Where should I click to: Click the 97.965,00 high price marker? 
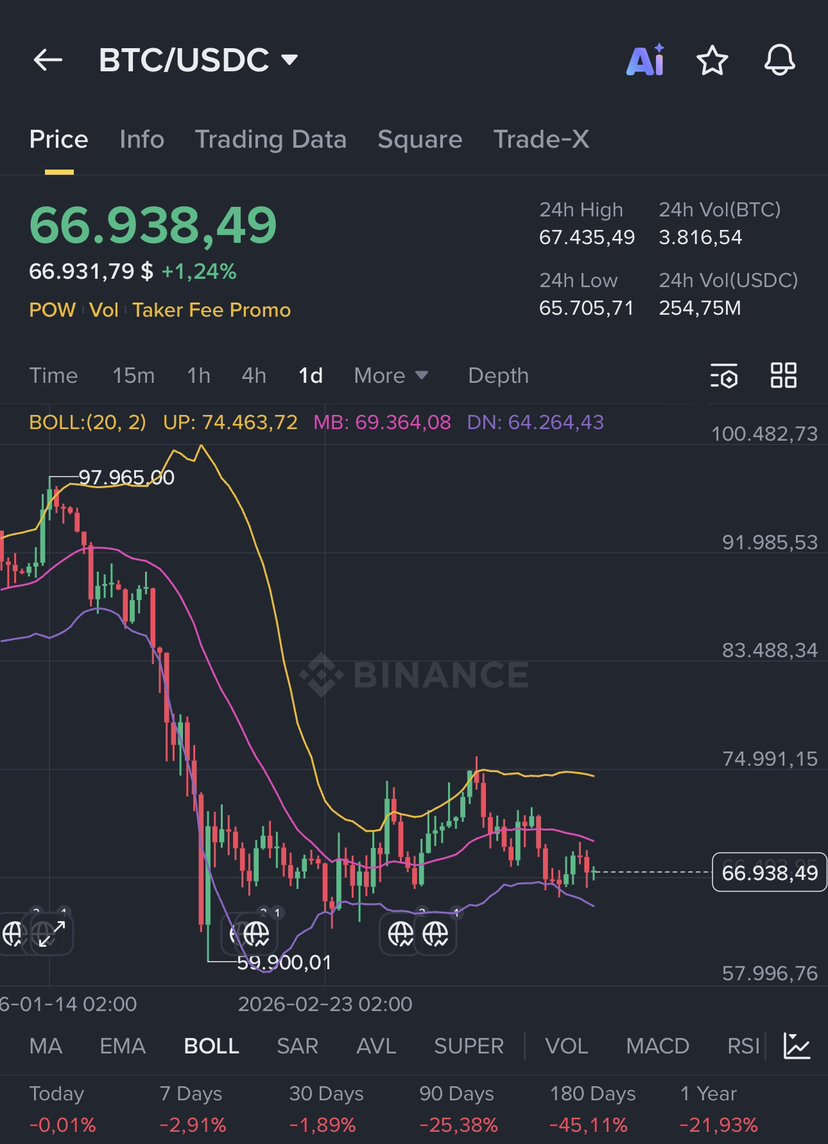126,478
